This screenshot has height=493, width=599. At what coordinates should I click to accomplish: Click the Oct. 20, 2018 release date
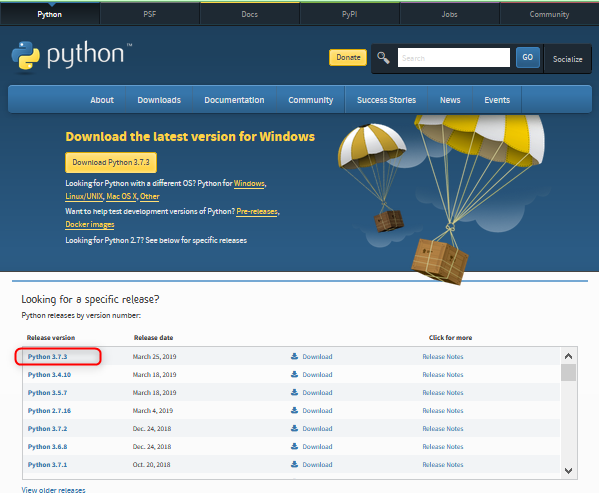coord(151,464)
